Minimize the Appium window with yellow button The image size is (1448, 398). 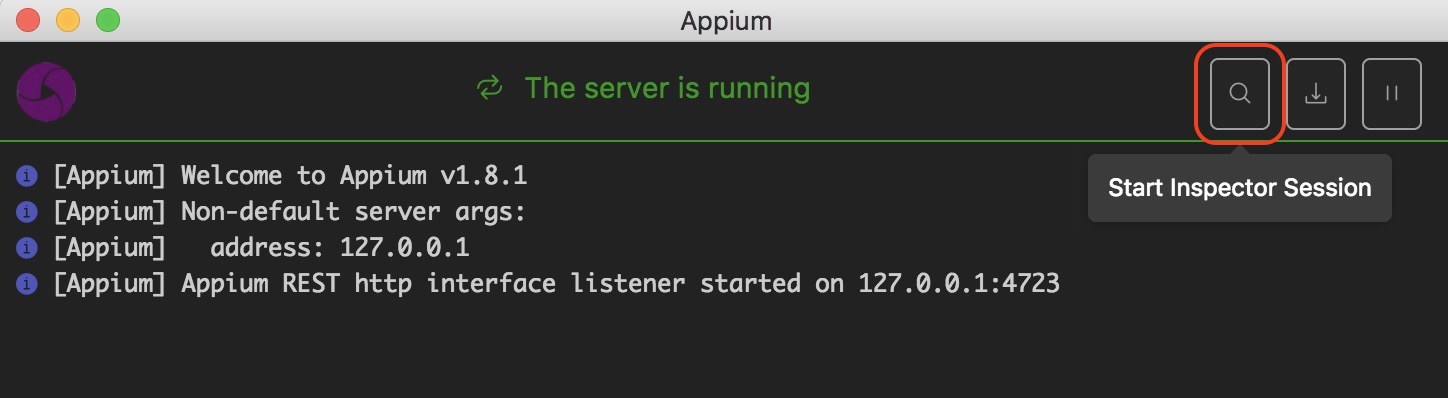pyautogui.click(x=68, y=19)
